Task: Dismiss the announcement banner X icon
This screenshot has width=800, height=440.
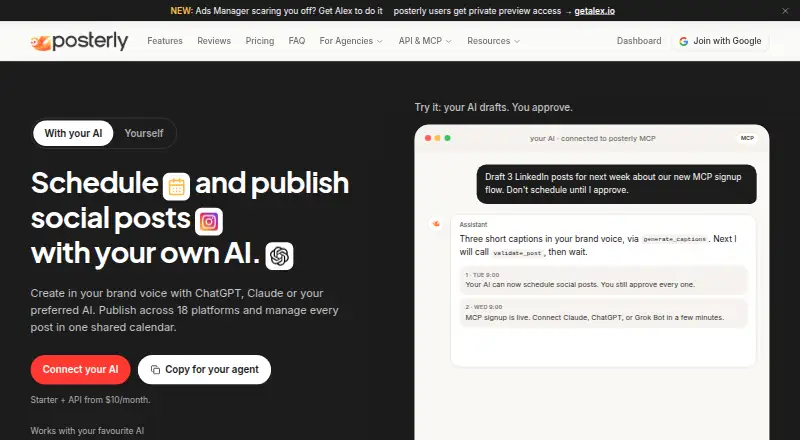Action: click(x=785, y=11)
